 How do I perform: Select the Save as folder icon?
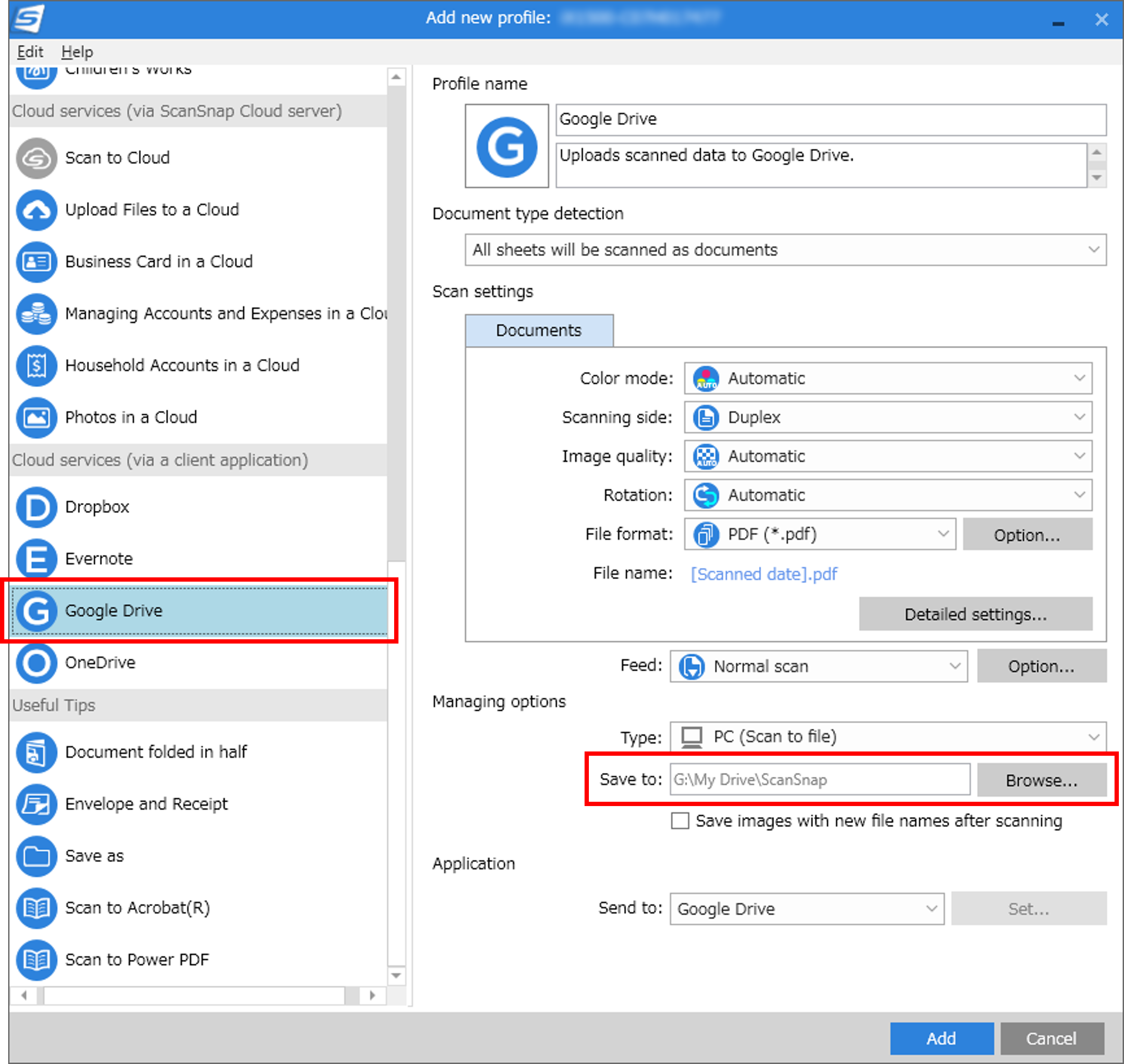point(36,856)
